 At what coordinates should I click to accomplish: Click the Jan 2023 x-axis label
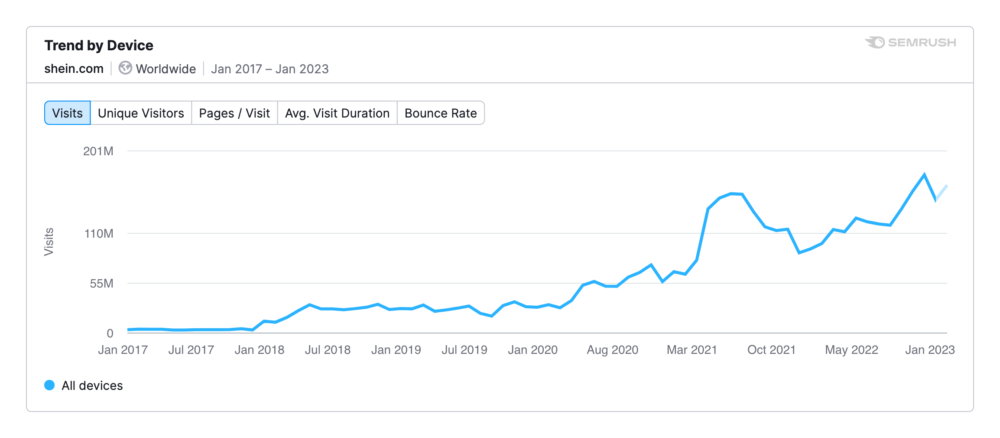[x=930, y=350]
